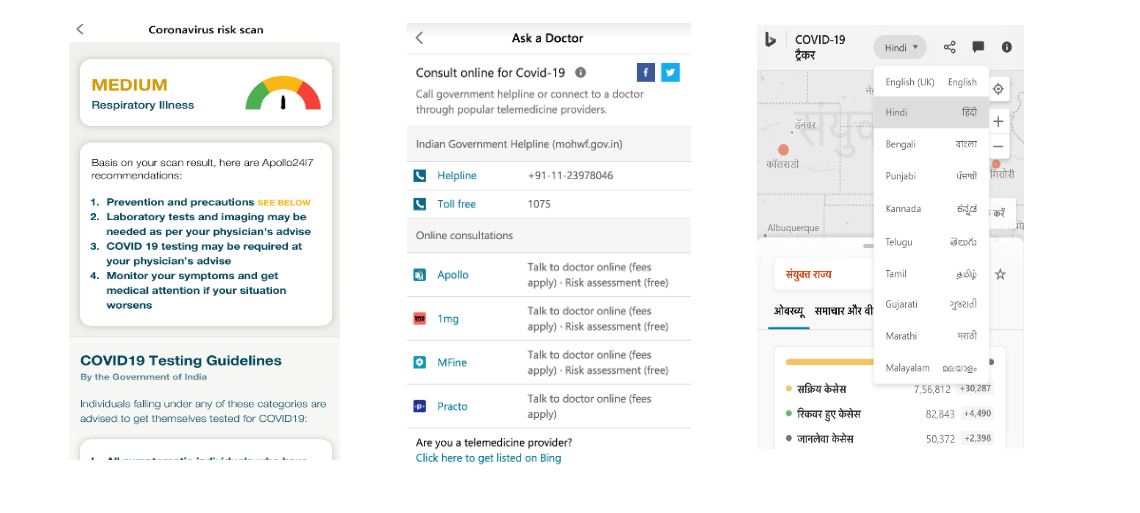Click the share icon in the tracker header
1140x513 pixels.
tap(950, 47)
